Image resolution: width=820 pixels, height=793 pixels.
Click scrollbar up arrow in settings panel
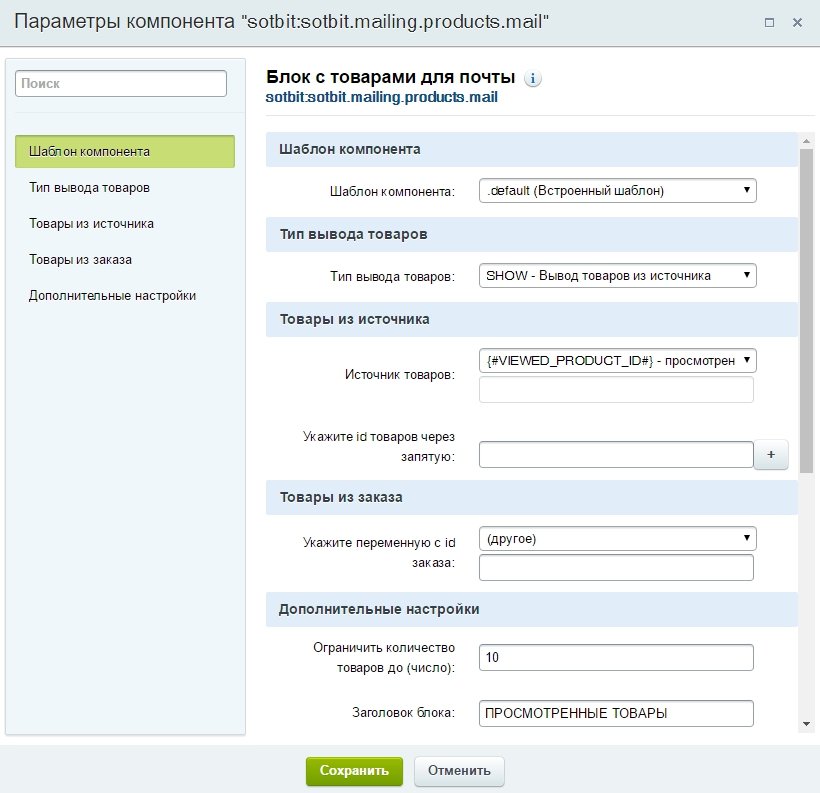(x=806, y=141)
